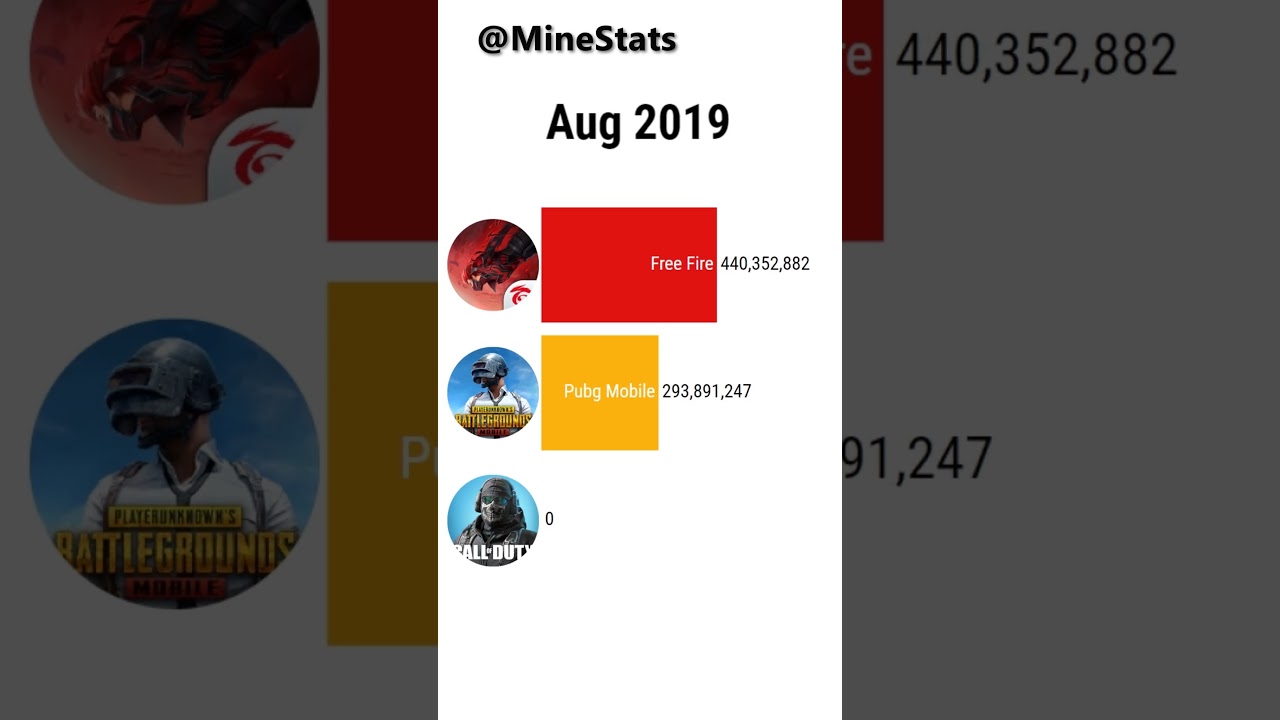Click the 293,891,247 download count
The image size is (1280, 720).
tap(706, 392)
